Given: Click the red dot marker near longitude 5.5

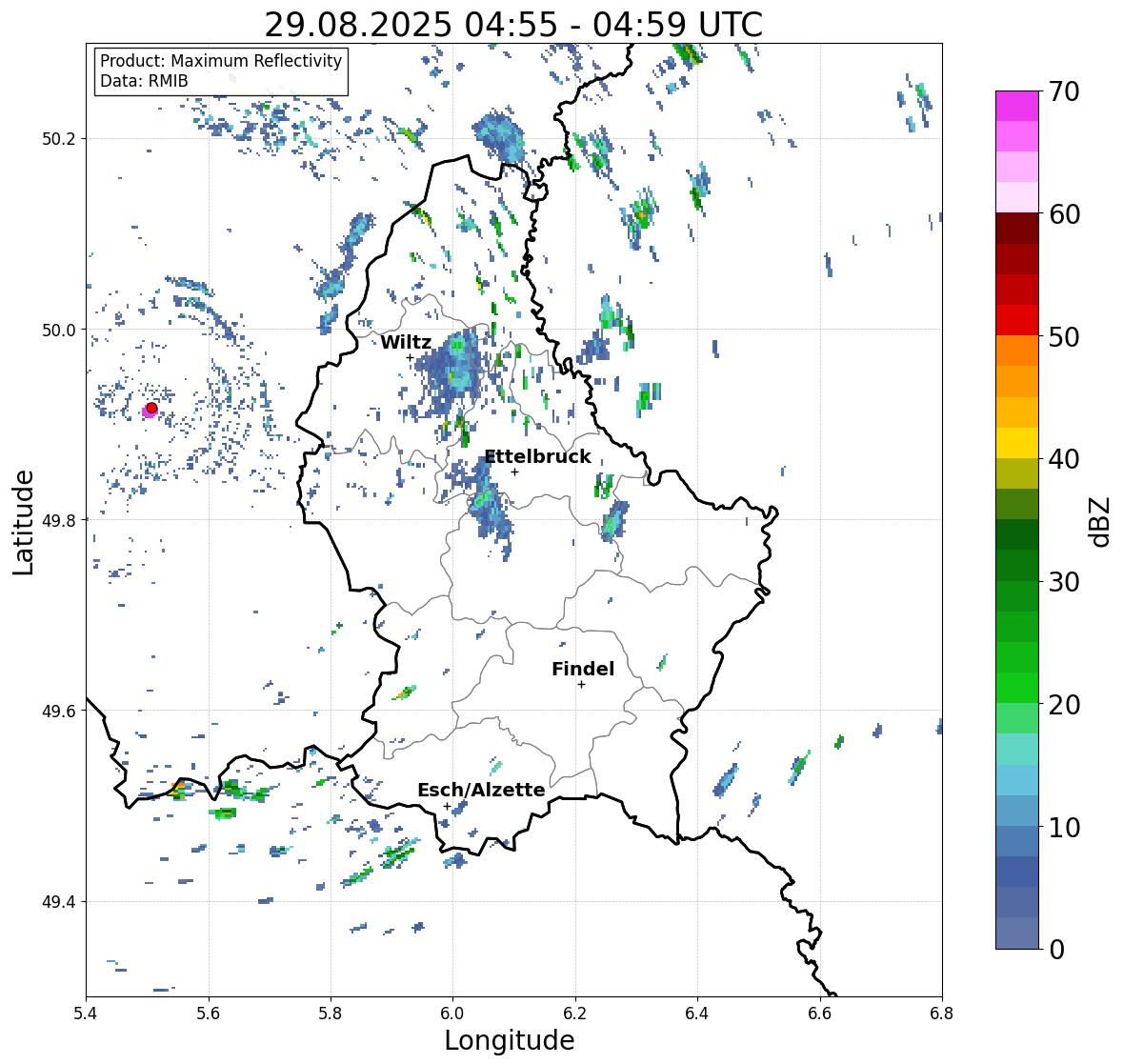Looking at the screenshot, I should [x=151, y=408].
